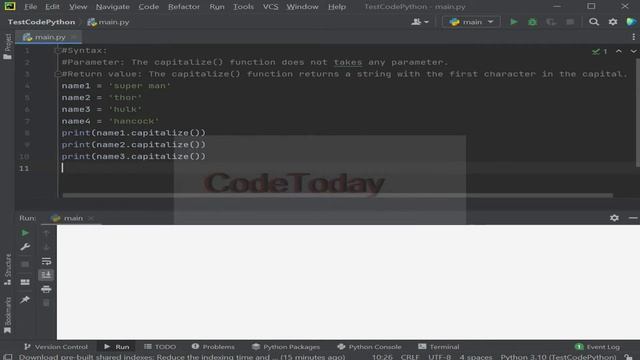640x360 pixels.
Task: Select Python 3.10 interpreter widget
Action: (558, 357)
